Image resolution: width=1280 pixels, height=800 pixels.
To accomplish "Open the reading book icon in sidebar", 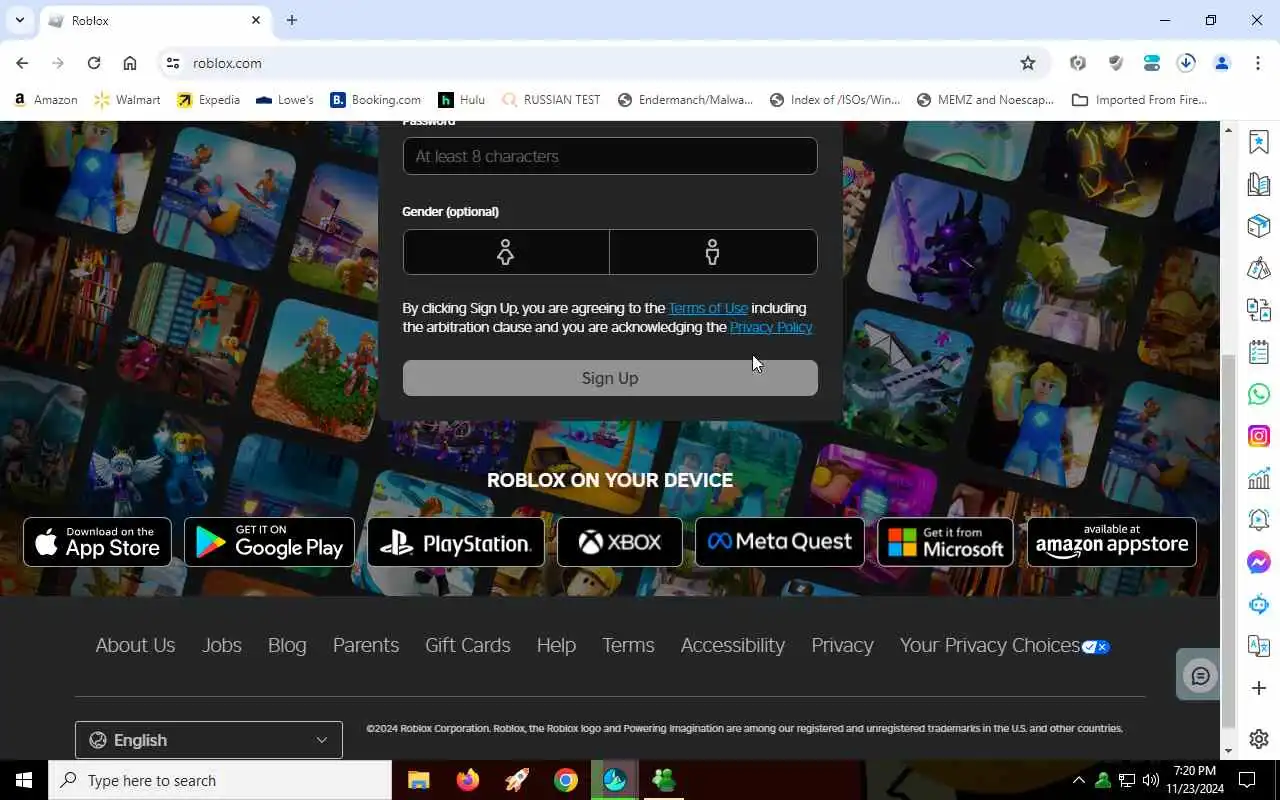I will point(1259,184).
